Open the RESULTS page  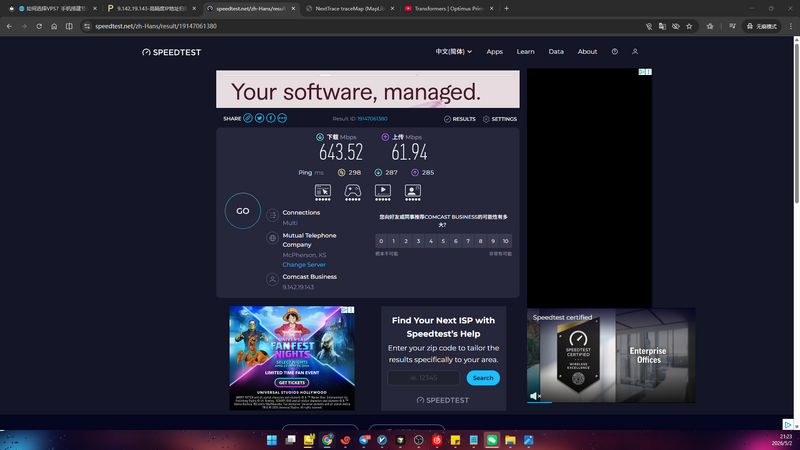click(x=460, y=119)
